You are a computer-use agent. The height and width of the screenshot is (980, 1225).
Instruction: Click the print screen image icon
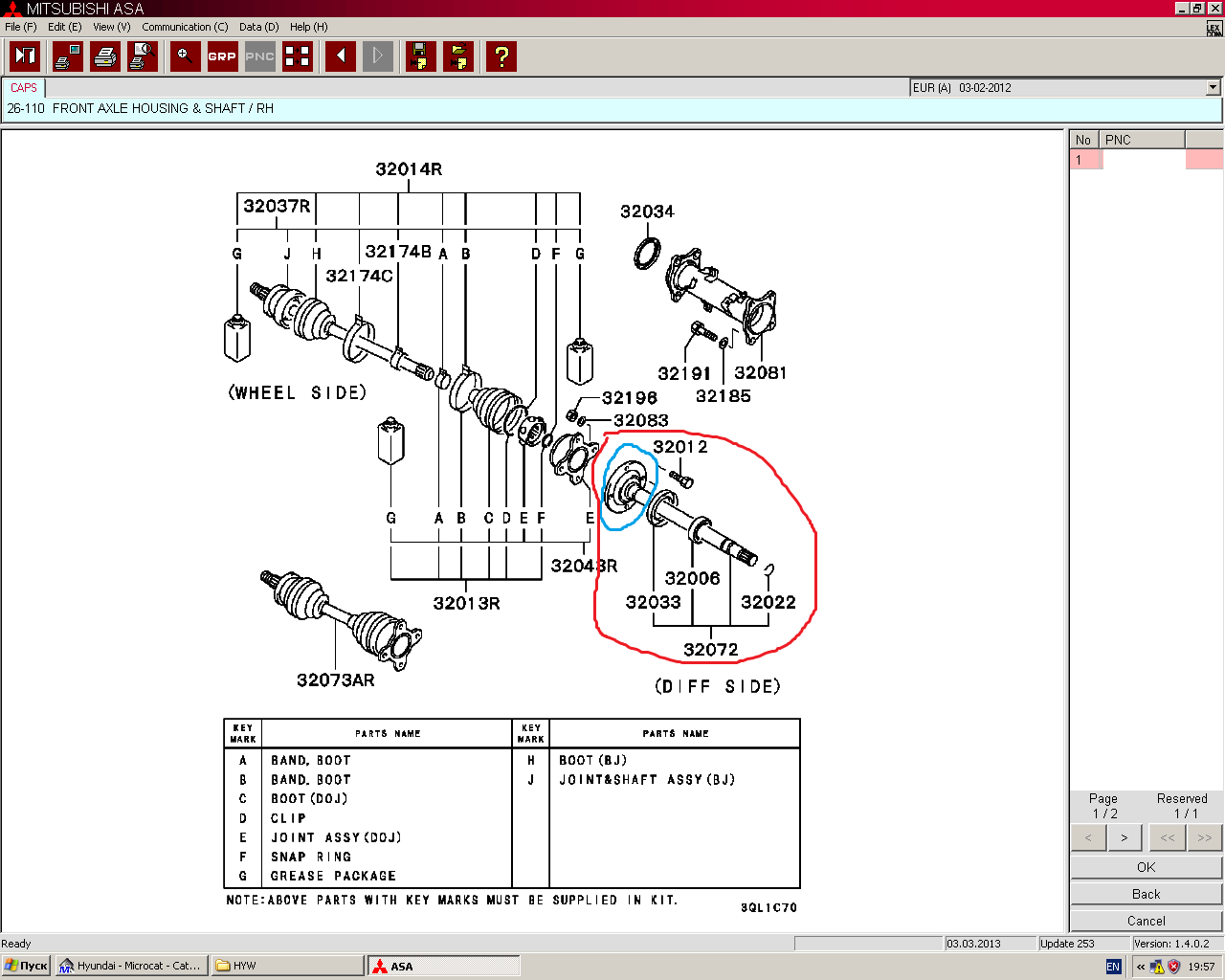point(67,56)
